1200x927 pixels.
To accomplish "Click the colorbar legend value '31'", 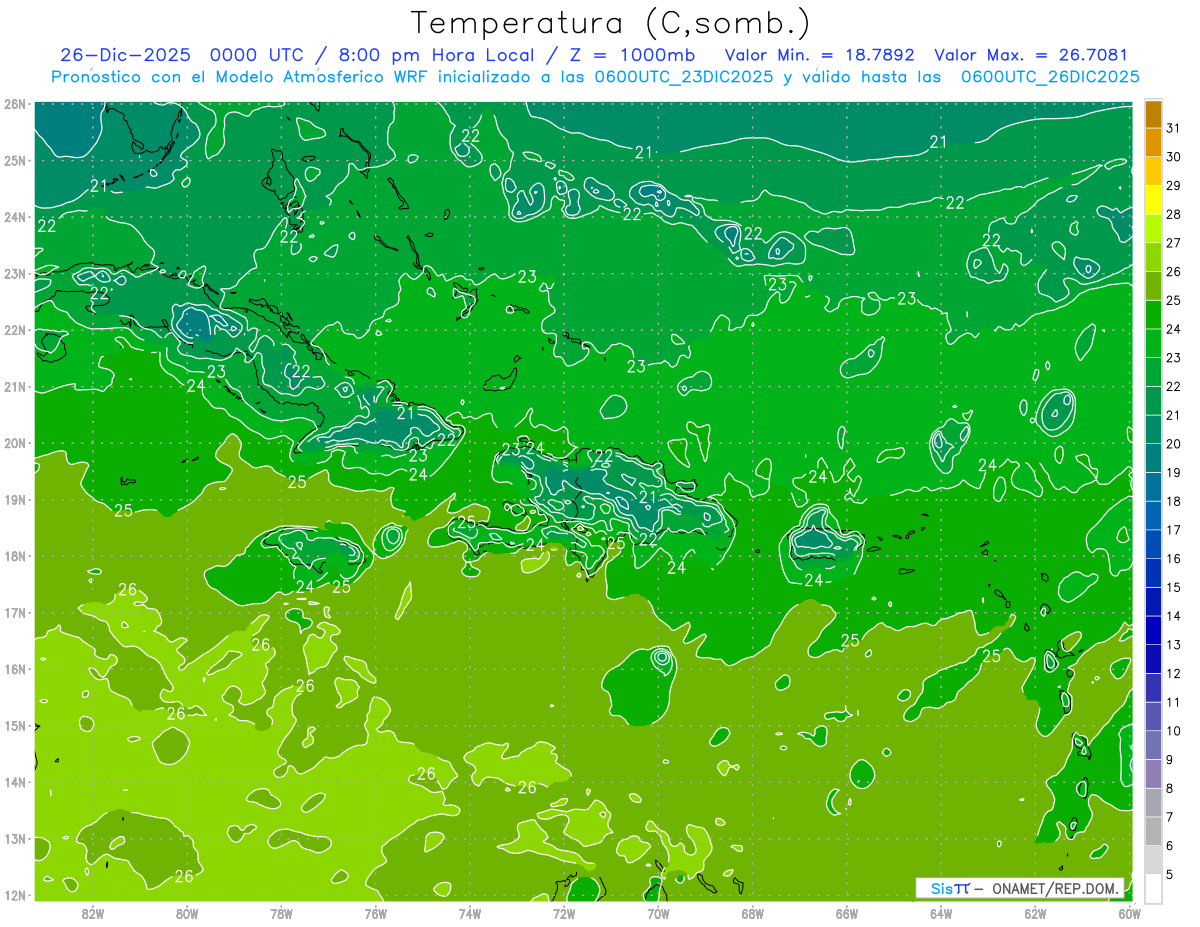I will coord(1173,129).
